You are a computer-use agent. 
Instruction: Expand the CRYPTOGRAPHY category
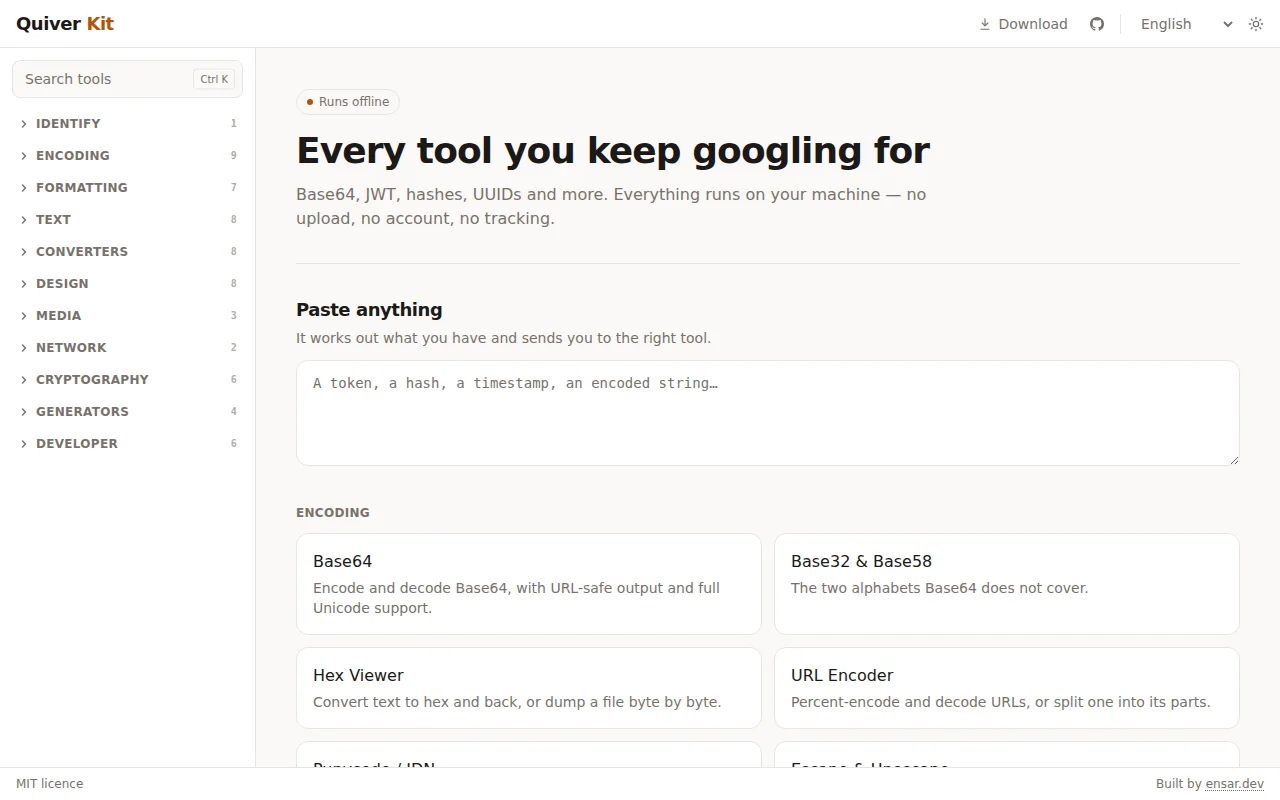[x=128, y=379]
